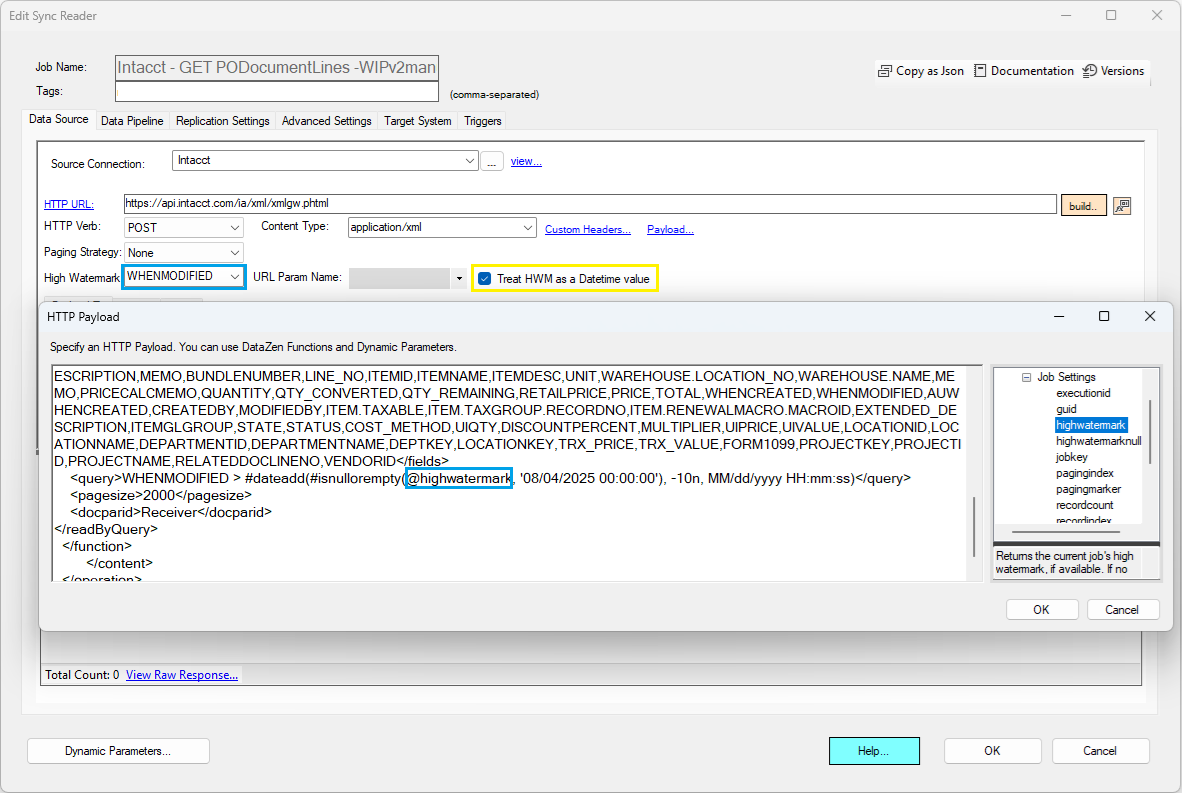The image size is (1182, 793).
Task: Click the ellipsis button beside Source Connection
Action: 491,161
